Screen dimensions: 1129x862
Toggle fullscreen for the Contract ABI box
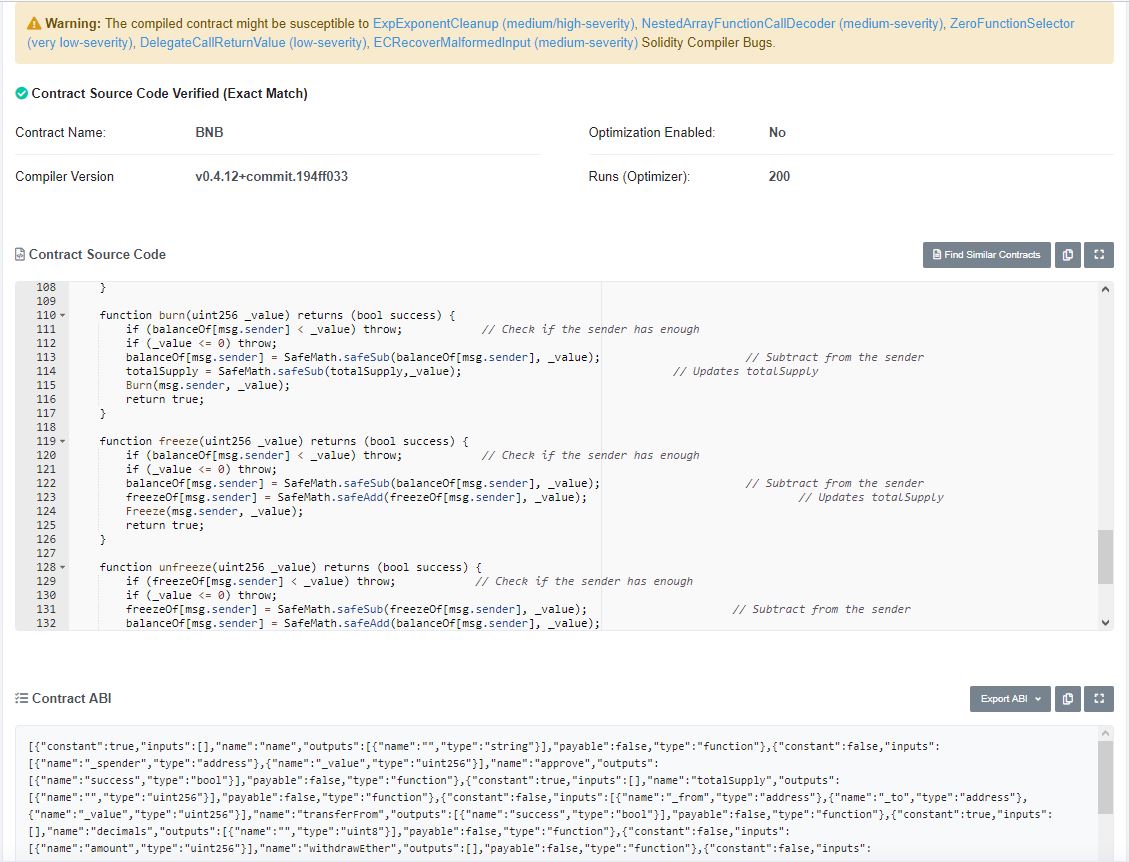(x=1099, y=699)
